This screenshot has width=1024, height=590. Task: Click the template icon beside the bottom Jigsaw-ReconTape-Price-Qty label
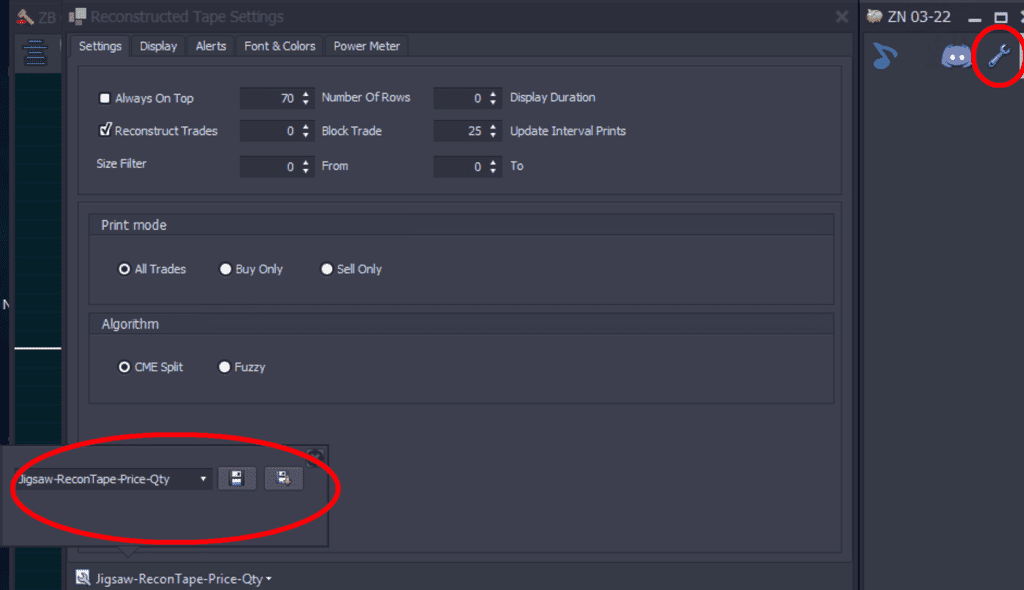[x=83, y=578]
